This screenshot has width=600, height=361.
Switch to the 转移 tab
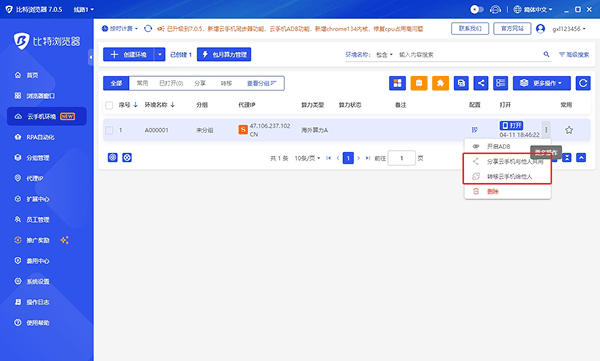[226, 83]
